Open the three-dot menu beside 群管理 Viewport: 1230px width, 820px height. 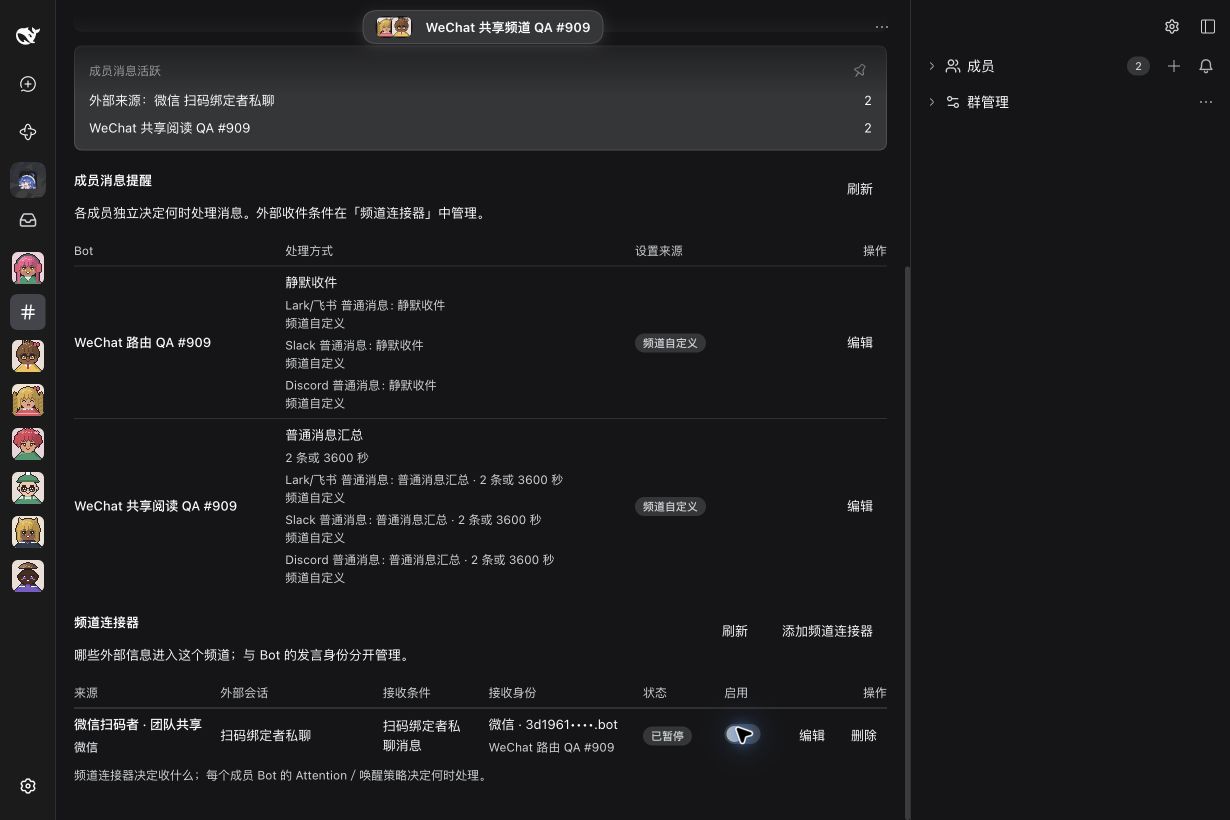pos(1206,102)
